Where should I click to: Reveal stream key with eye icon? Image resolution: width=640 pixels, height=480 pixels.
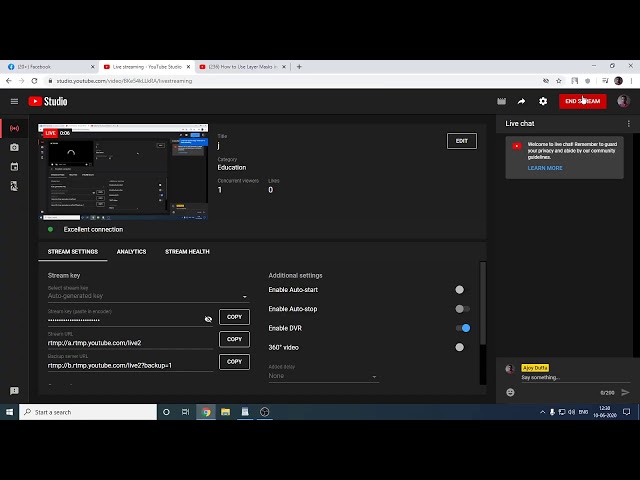(x=208, y=319)
